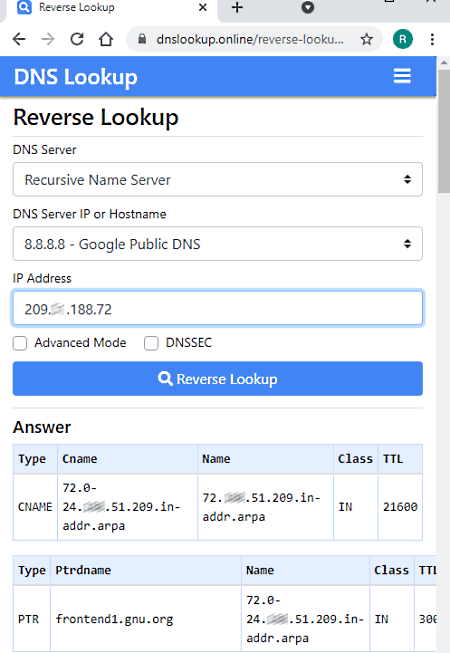Open a new browser tab
This screenshot has width=450, height=653.
point(237,7)
